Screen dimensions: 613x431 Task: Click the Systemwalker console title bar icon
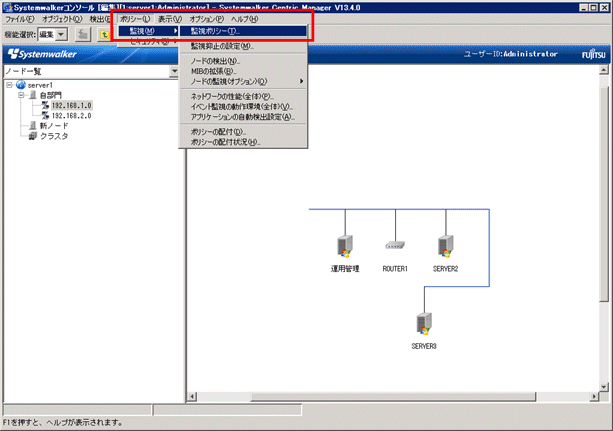[7, 7]
